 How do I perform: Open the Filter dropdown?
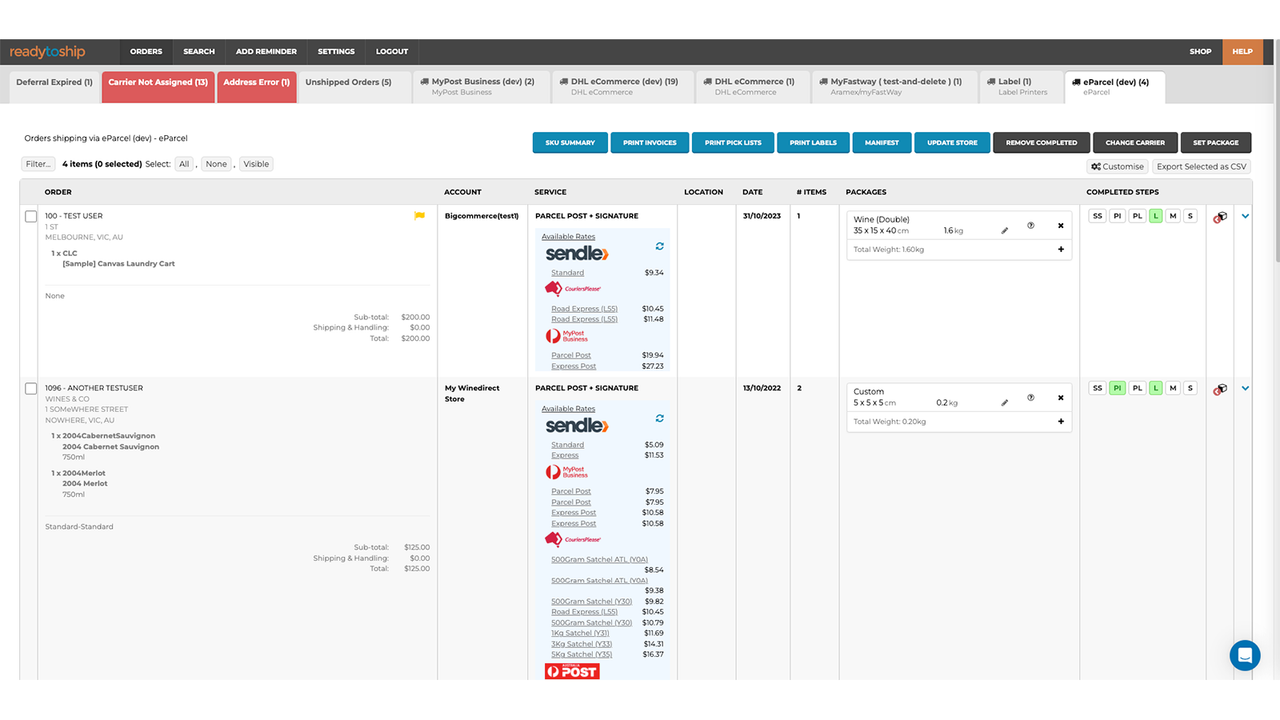point(38,163)
